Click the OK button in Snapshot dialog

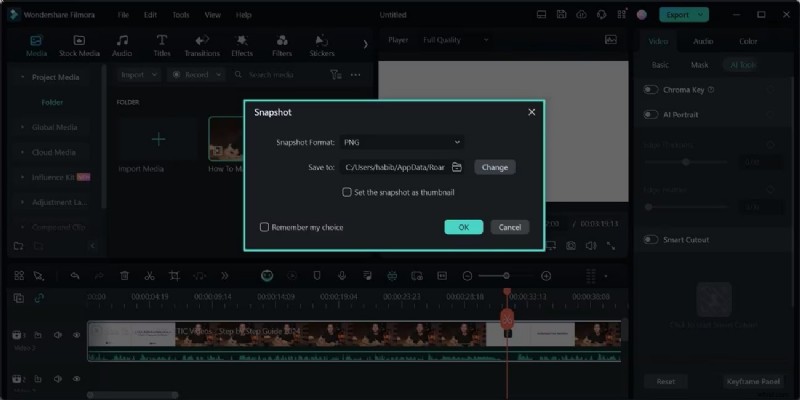(x=463, y=227)
